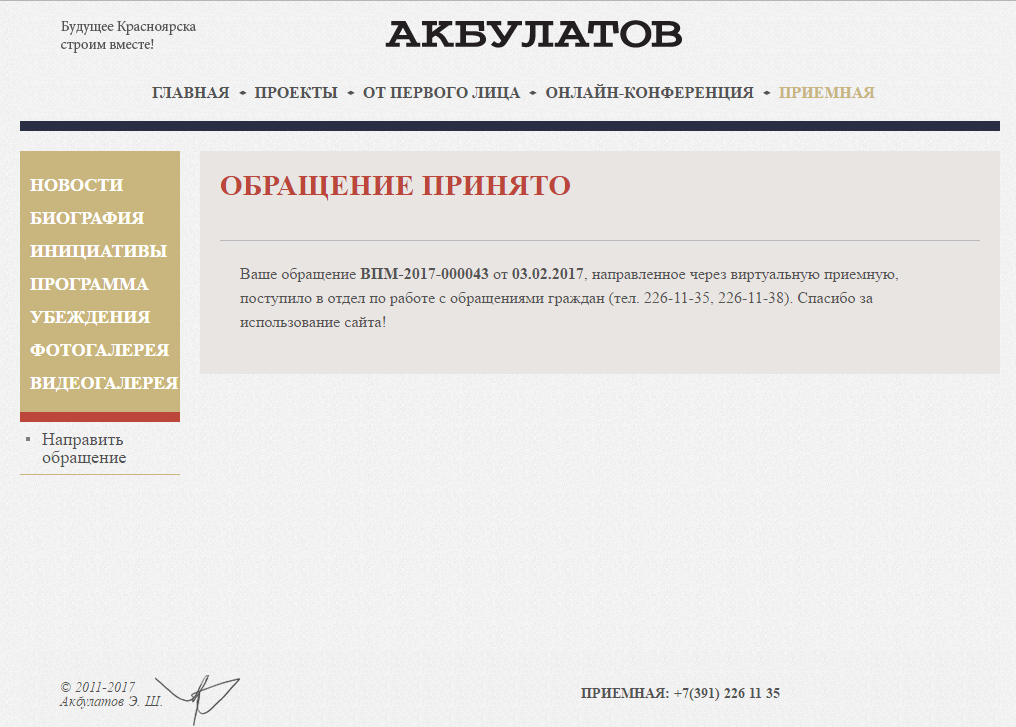Click the highlighted ПРИЕМНАЯ menu item
Screen dimensions: 1016x727
point(826,93)
